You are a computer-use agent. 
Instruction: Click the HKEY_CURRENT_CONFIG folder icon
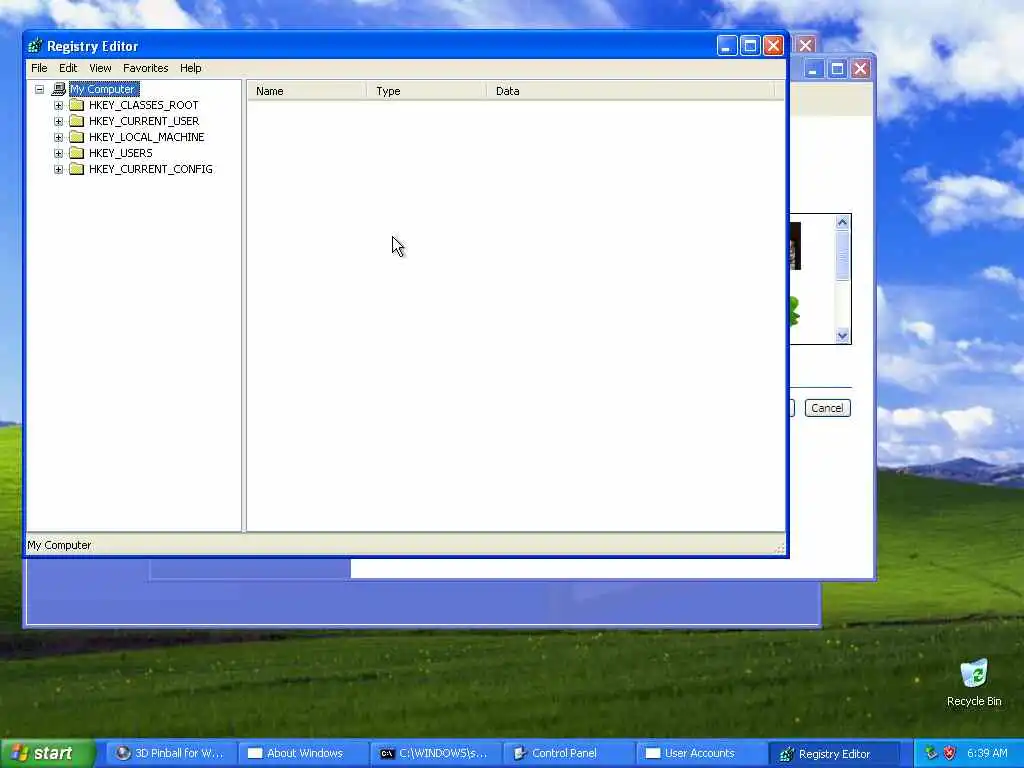pyautogui.click(x=77, y=168)
